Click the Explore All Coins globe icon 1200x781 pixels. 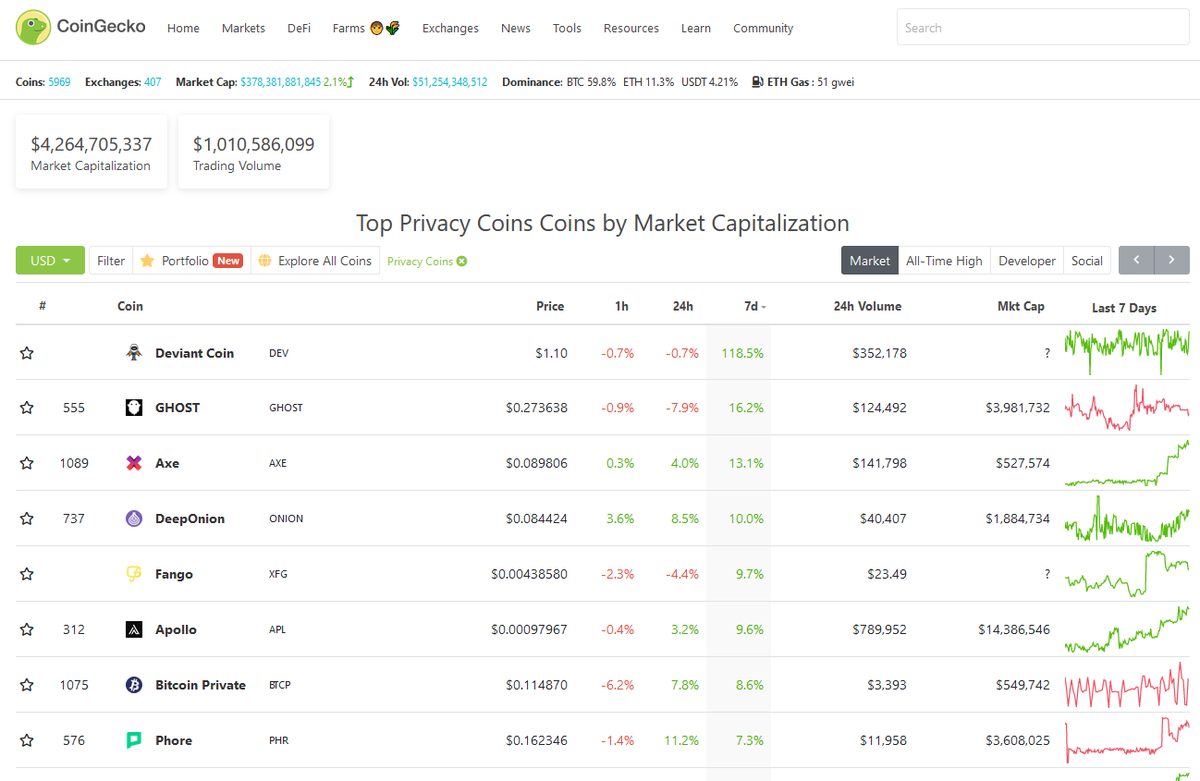coord(265,261)
